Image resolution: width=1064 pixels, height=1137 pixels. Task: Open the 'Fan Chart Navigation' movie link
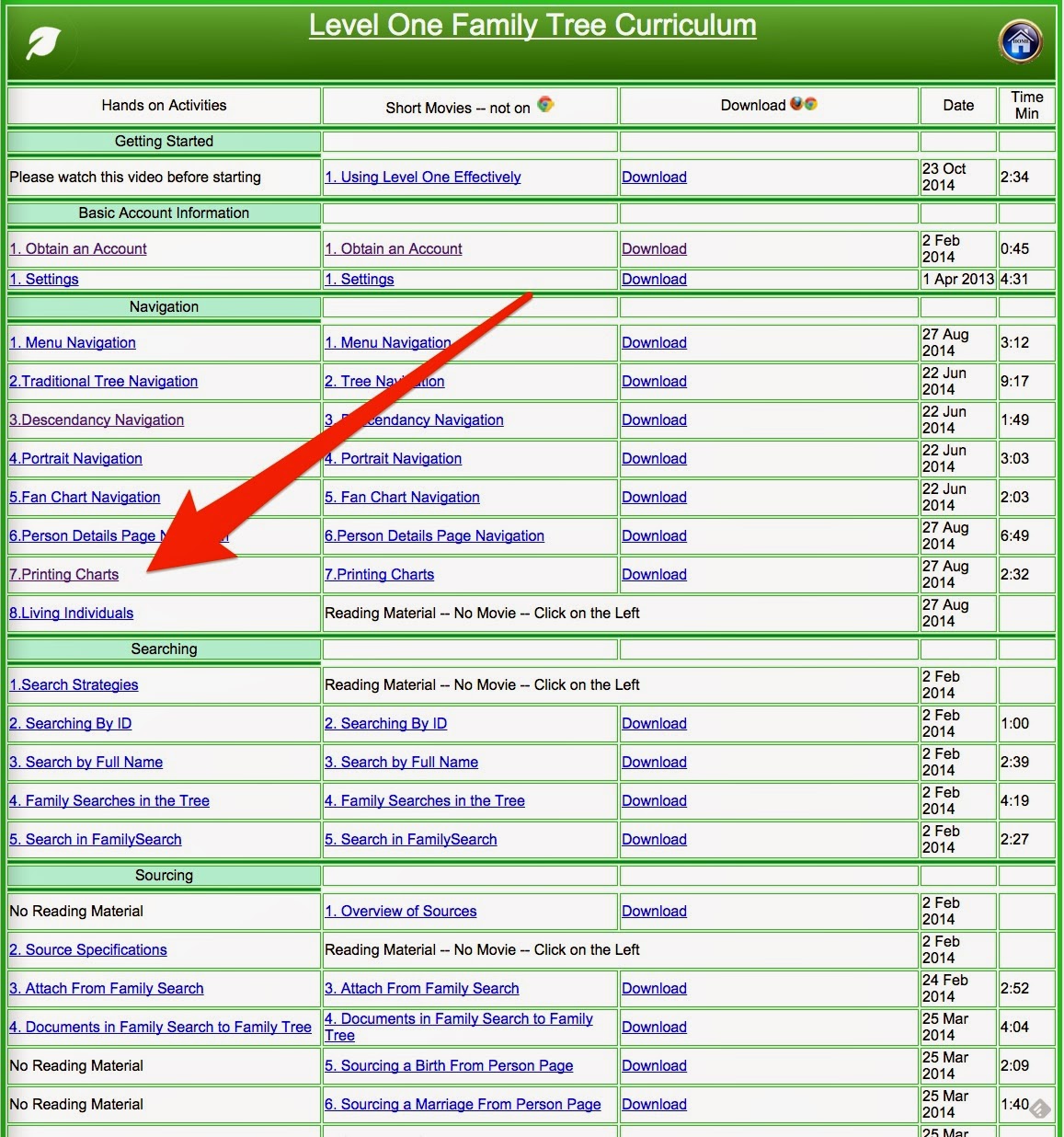point(402,497)
